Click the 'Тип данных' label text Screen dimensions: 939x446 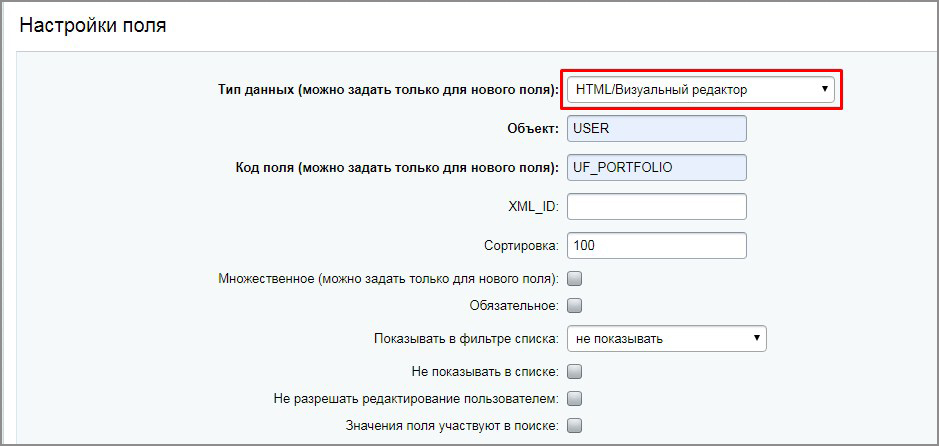point(388,90)
